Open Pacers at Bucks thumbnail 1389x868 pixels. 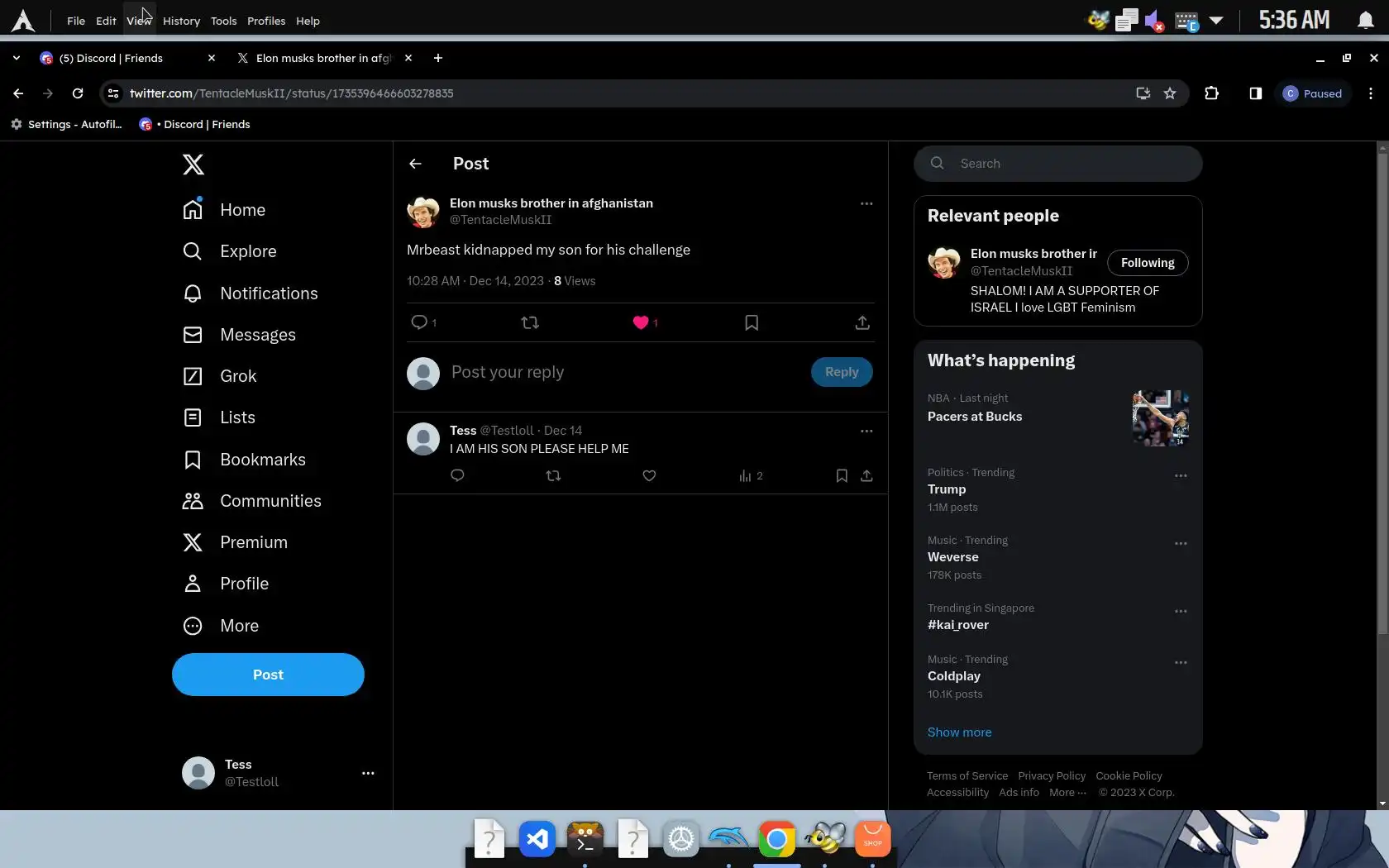point(1161,418)
